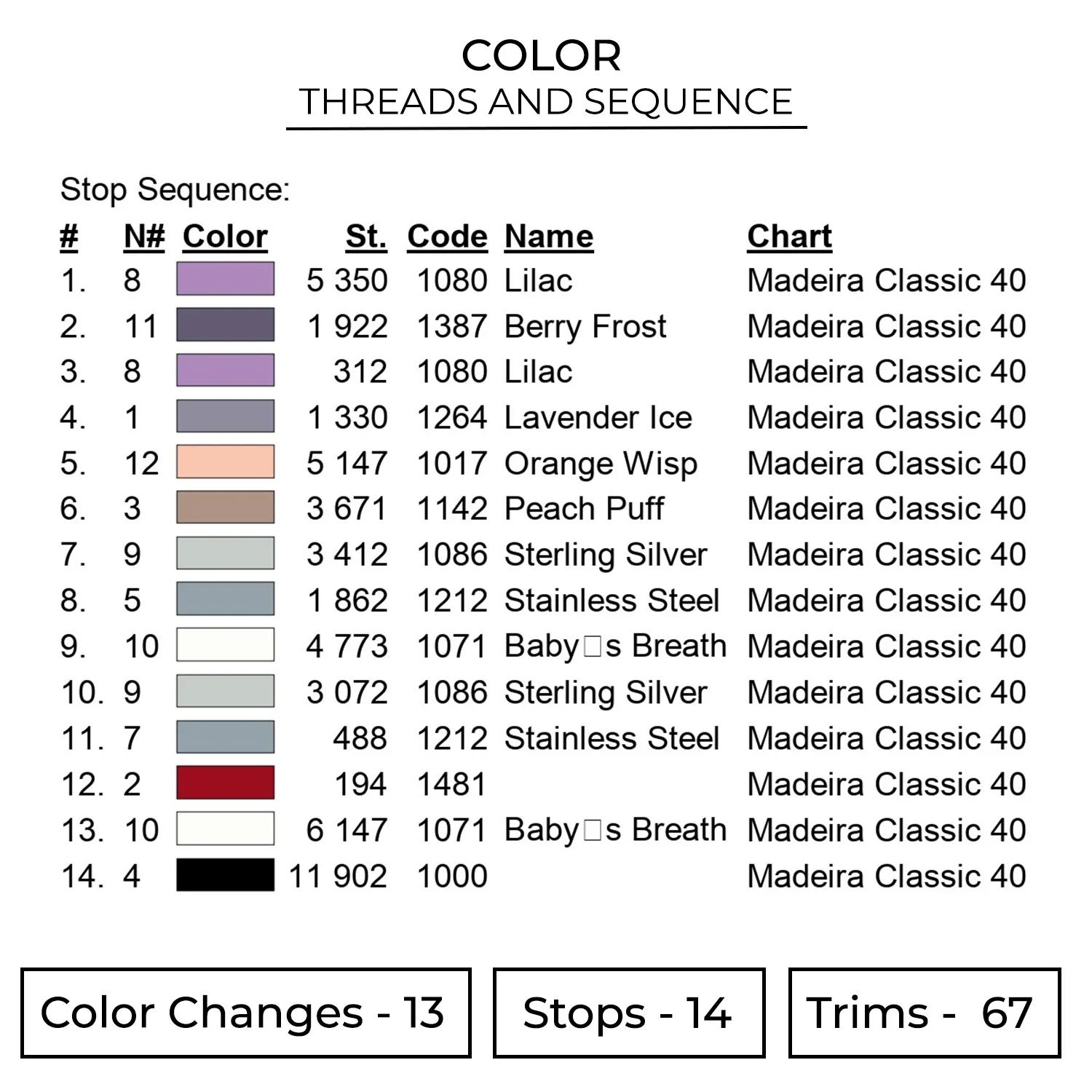1092x1092 pixels.
Task: Click the Color Changes - 13 box
Action: pyautogui.click(x=246, y=1013)
